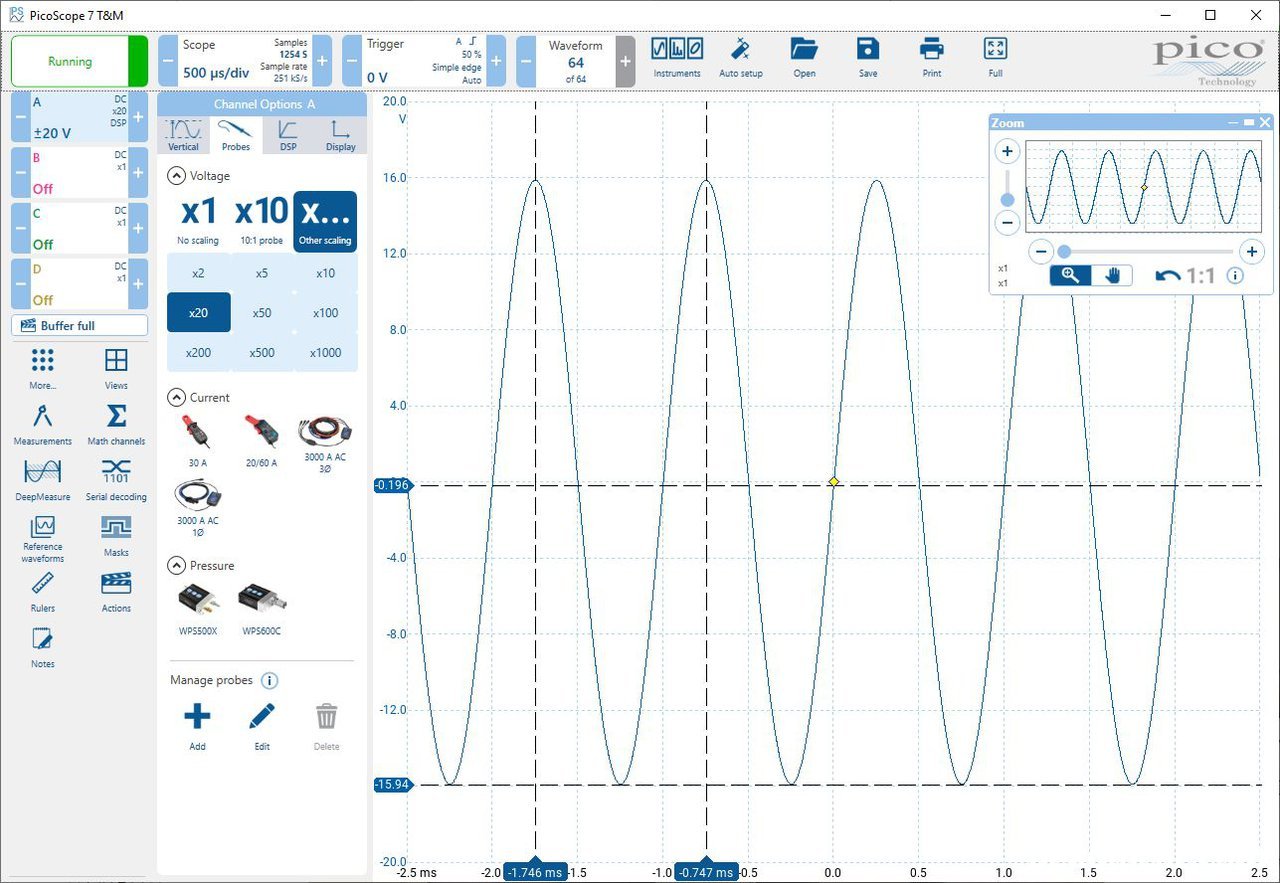Increase timebase with Scope plus button
The image size is (1280, 883).
[322, 61]
